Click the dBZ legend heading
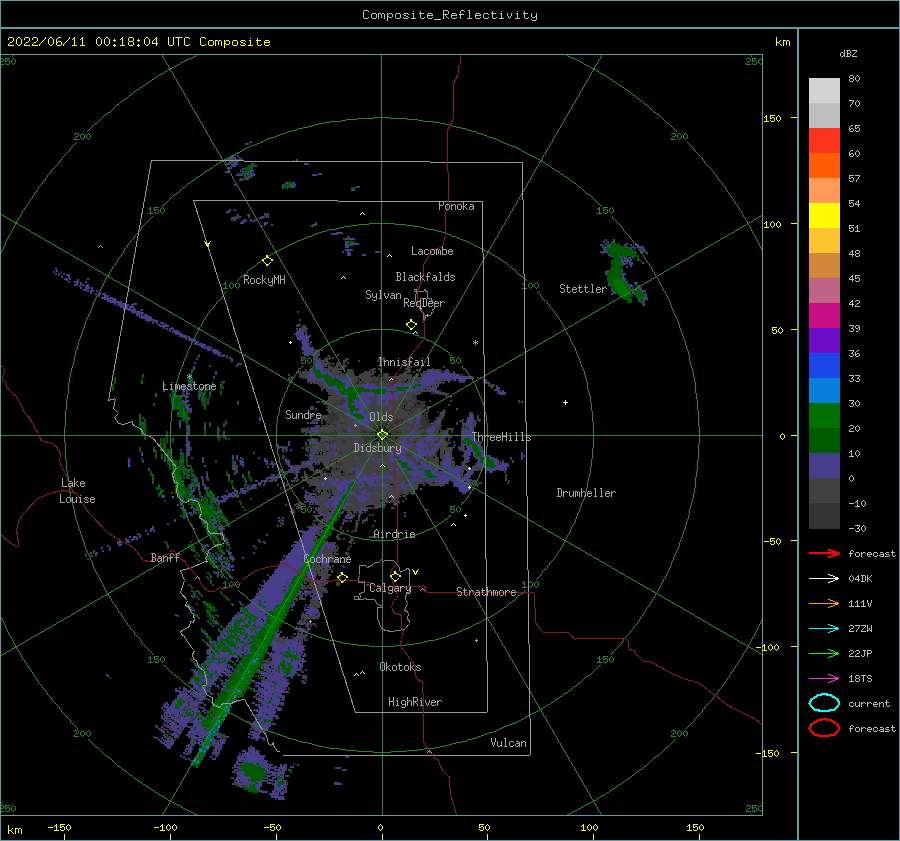The image size is (900, 841). (848, 53)
